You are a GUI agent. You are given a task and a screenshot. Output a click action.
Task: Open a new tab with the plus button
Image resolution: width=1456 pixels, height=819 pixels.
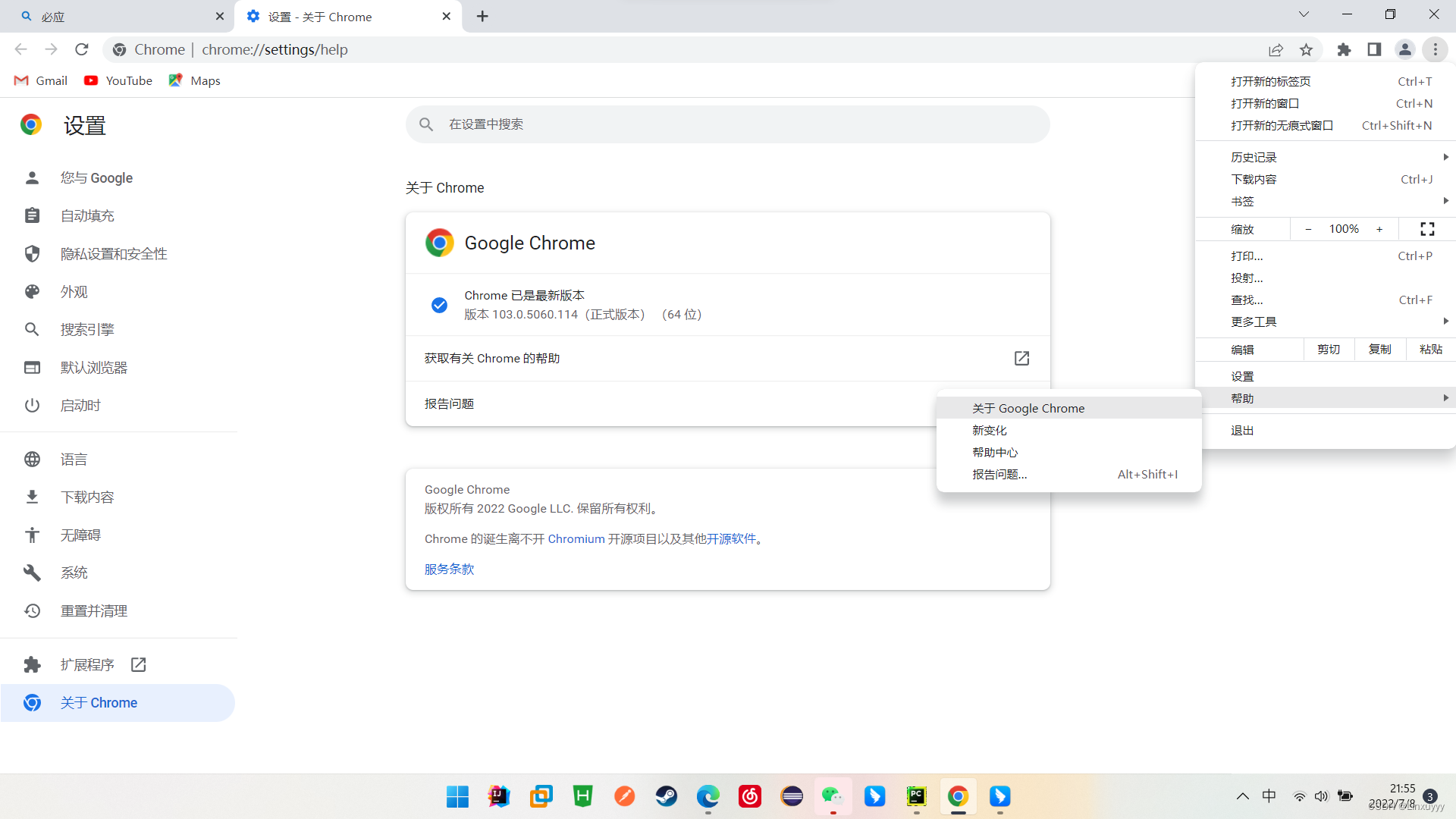coord(483,16)
